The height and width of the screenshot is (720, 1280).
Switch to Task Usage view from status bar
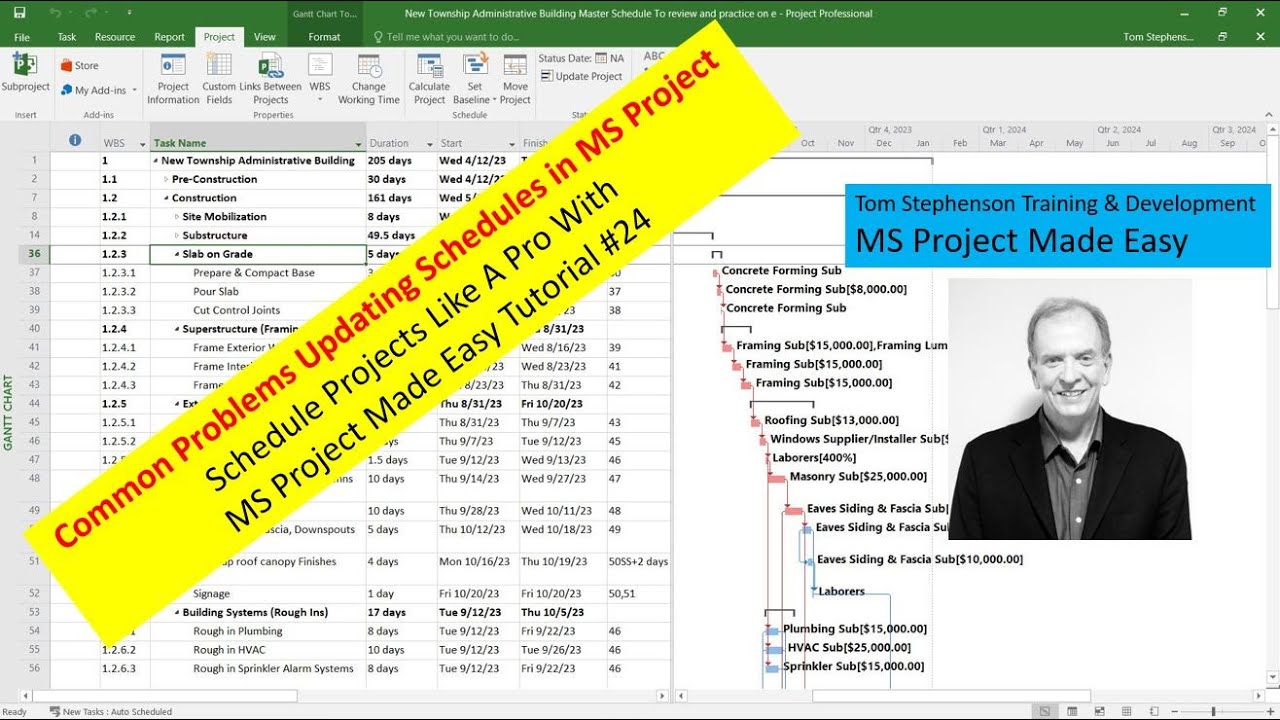pyautogui.click(x=1071, y=712)
